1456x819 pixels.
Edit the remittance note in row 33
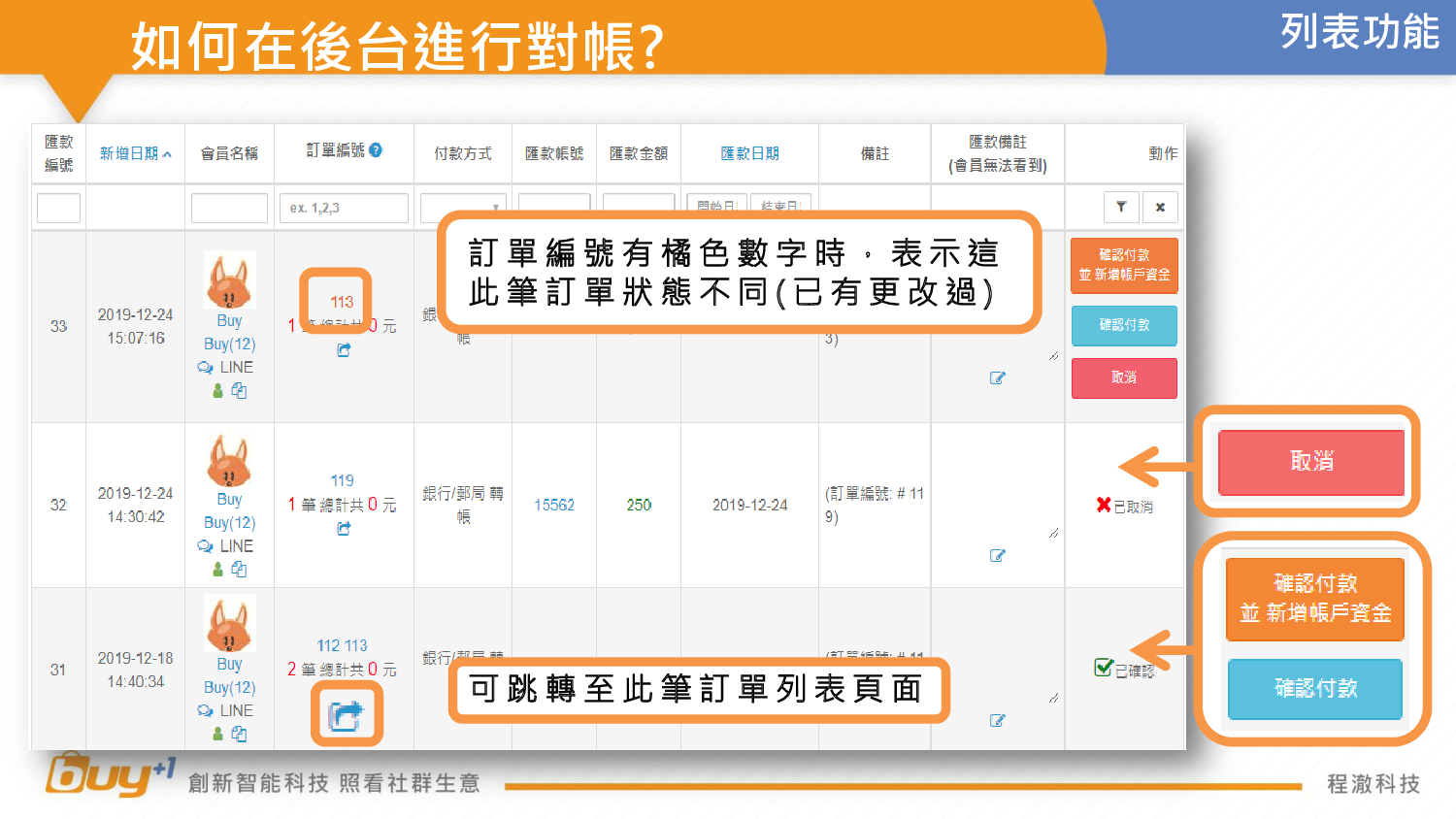click(997, 377)
